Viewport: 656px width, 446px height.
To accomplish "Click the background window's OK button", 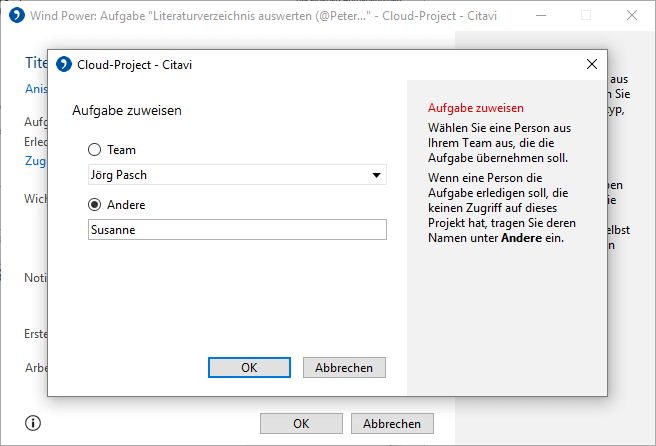I will coord(301,424).
